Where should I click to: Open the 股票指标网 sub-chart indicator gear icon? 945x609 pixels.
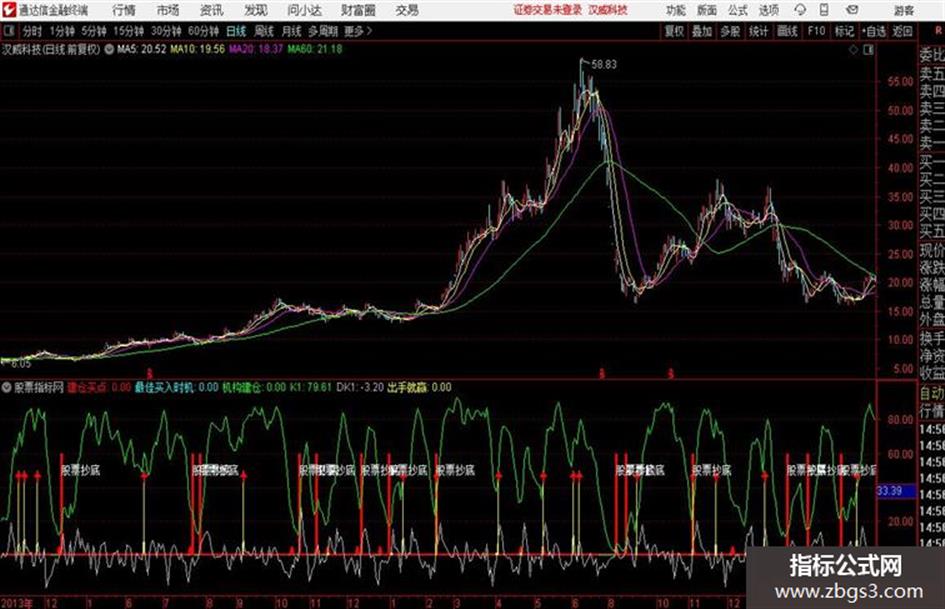(6, 387)
